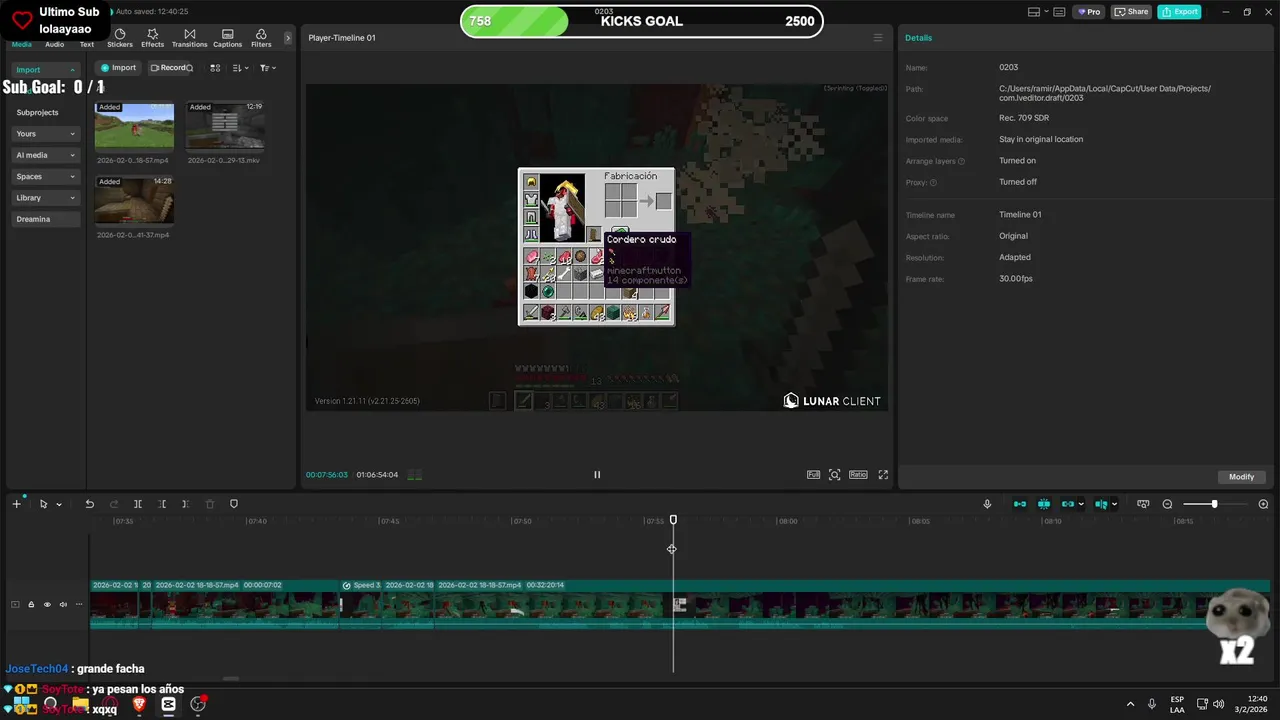
Task: Open the Filters panel
Action: (x=261, y=38)
